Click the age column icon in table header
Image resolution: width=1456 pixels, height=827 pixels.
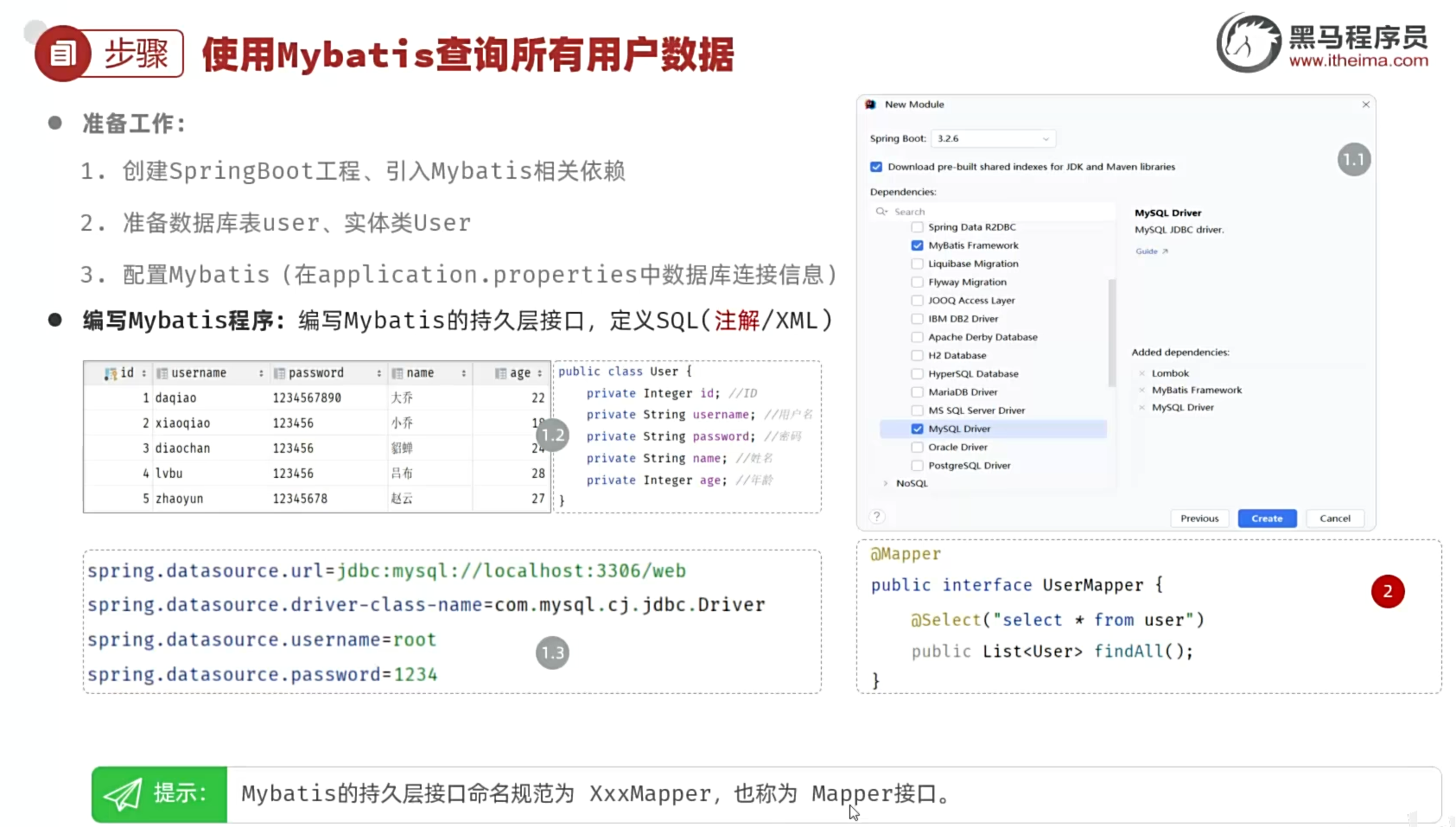click(500, 373)
